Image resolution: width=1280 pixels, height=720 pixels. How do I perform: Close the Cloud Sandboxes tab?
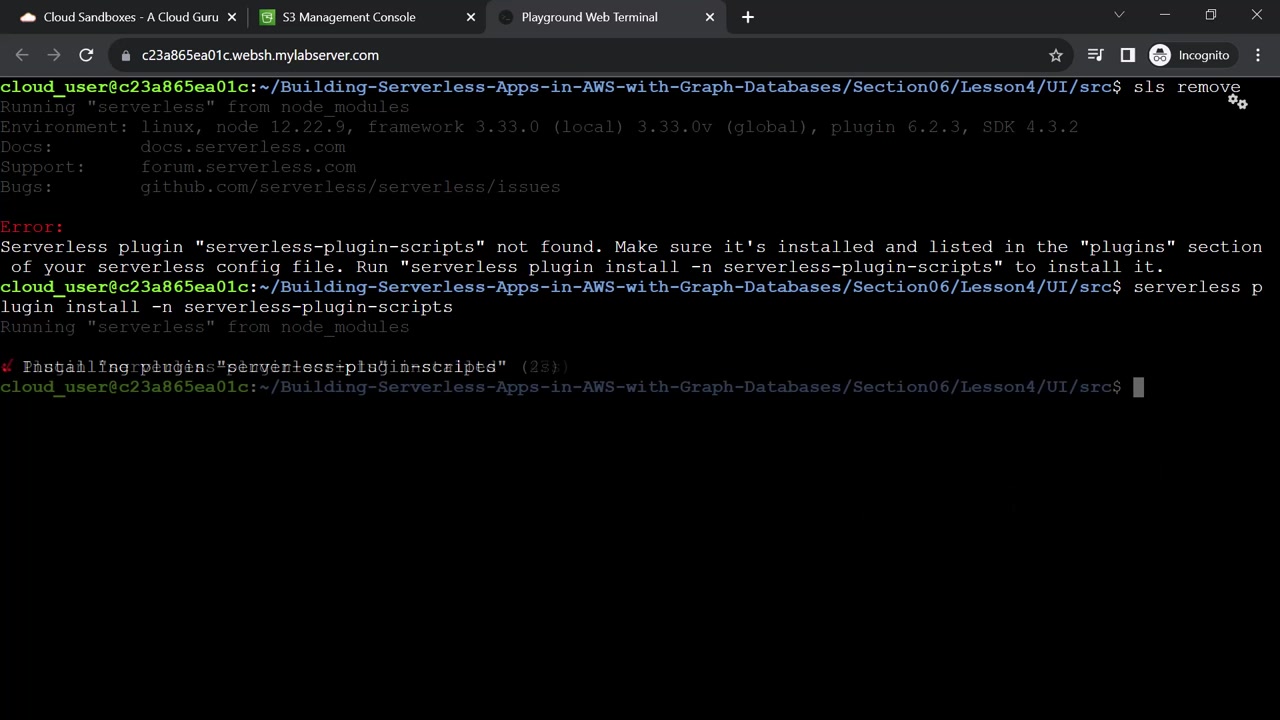[x=231, y=17]
